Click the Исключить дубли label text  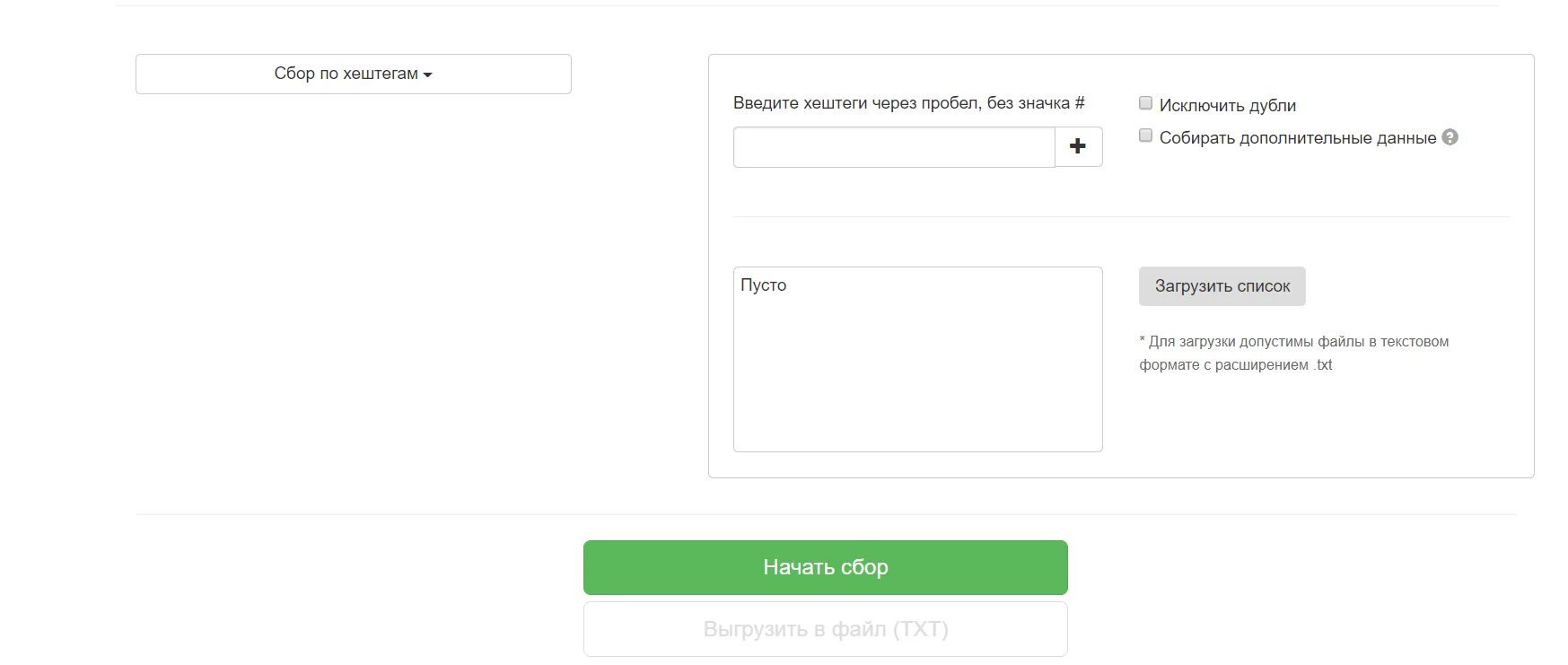coord(1227,105)
